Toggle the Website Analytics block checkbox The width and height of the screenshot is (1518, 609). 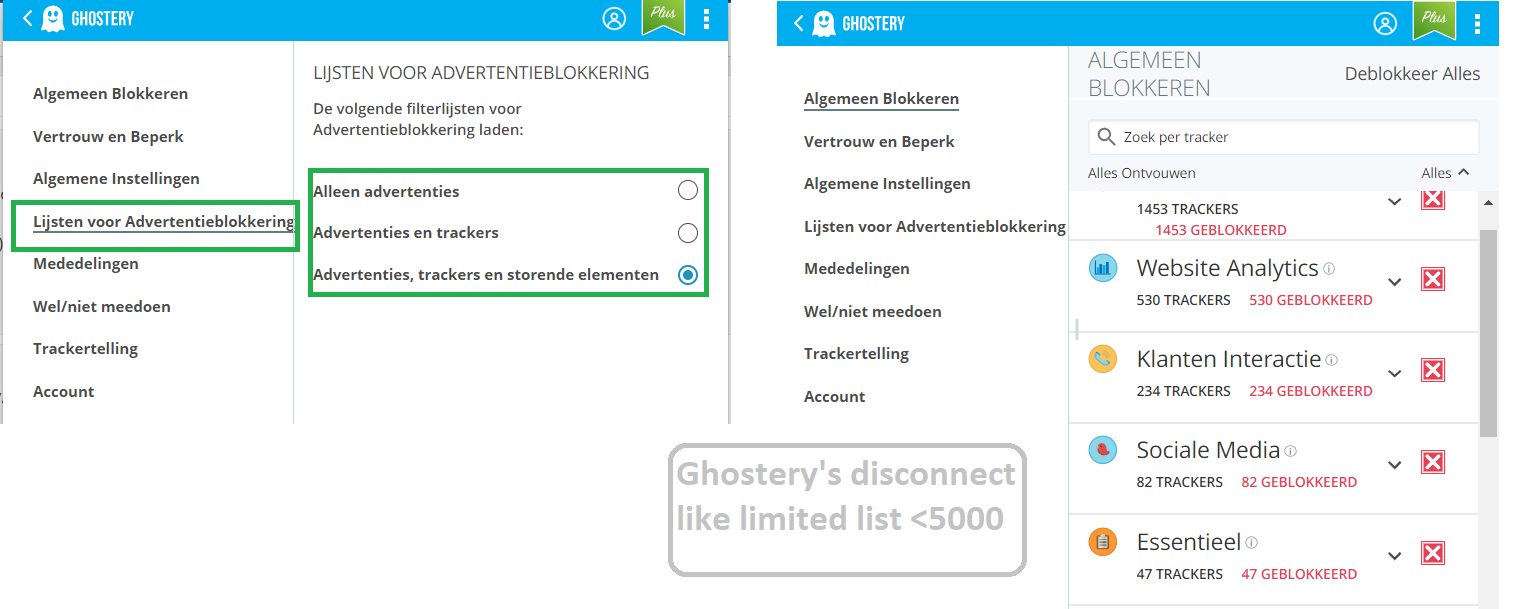[1433, 280]
